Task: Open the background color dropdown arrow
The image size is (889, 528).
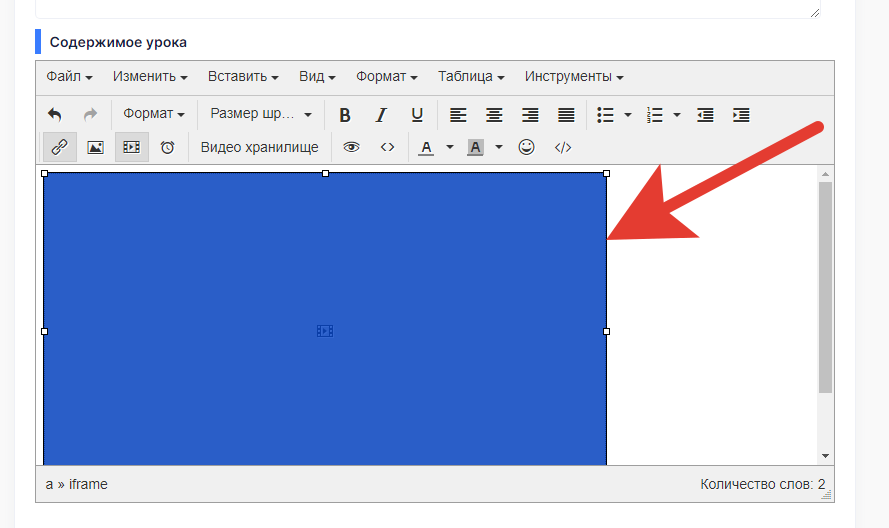Action: pyautogui.click(x=499, y=147)
